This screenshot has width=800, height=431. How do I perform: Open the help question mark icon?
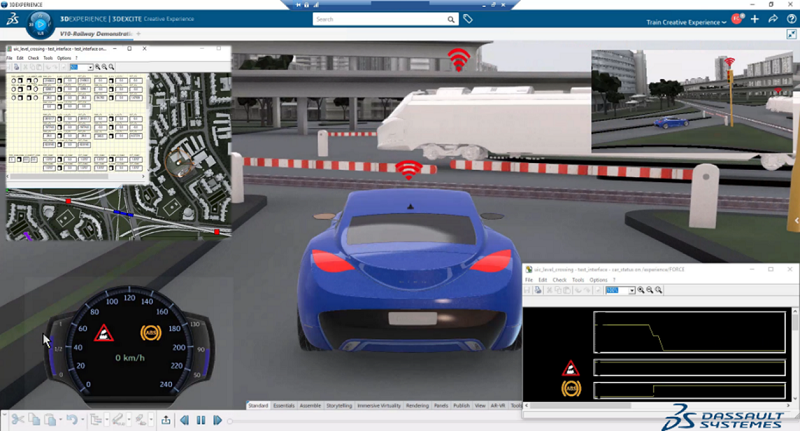tap(791, 19)
